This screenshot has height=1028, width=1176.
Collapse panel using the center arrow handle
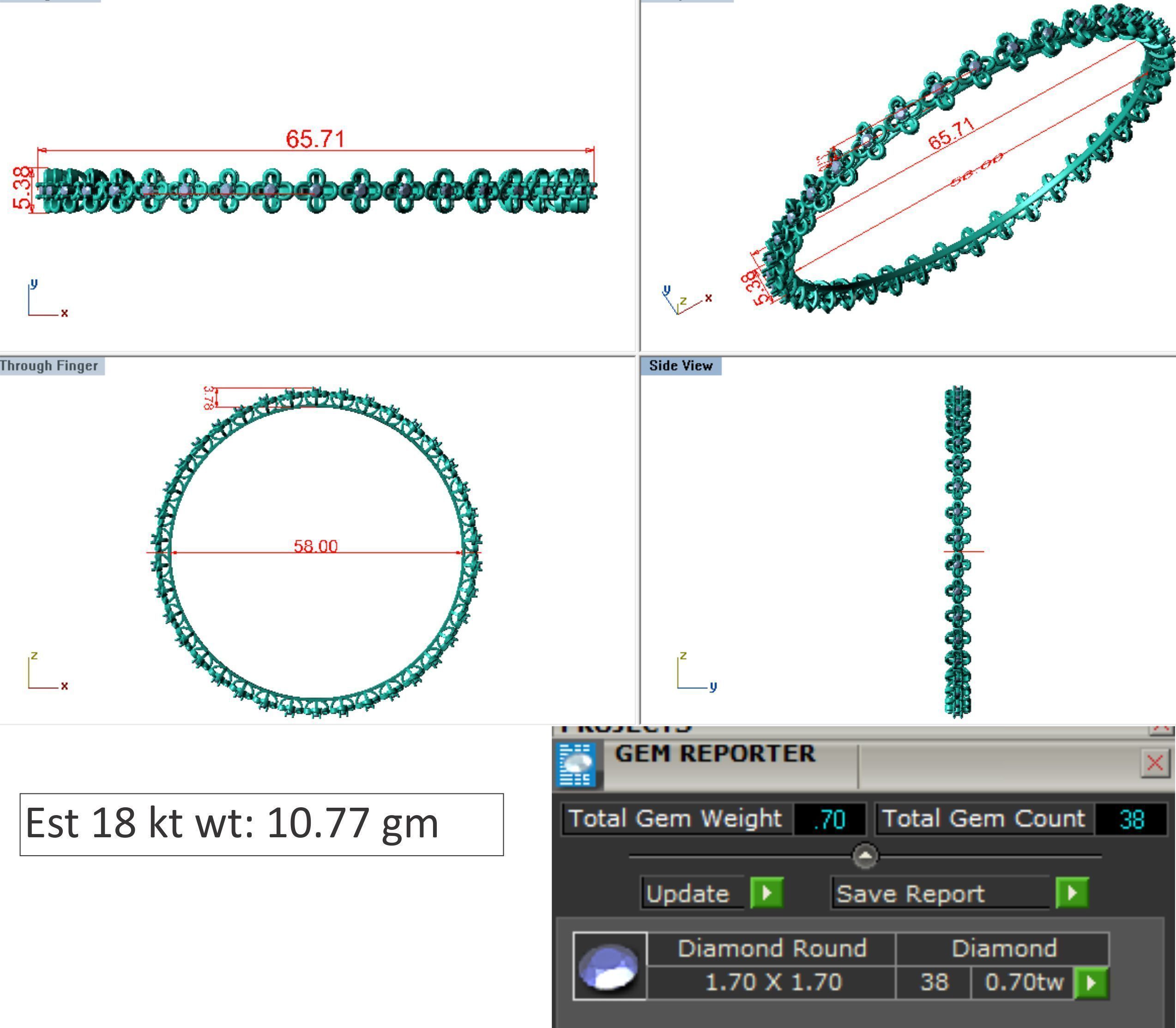click(866, 856)
